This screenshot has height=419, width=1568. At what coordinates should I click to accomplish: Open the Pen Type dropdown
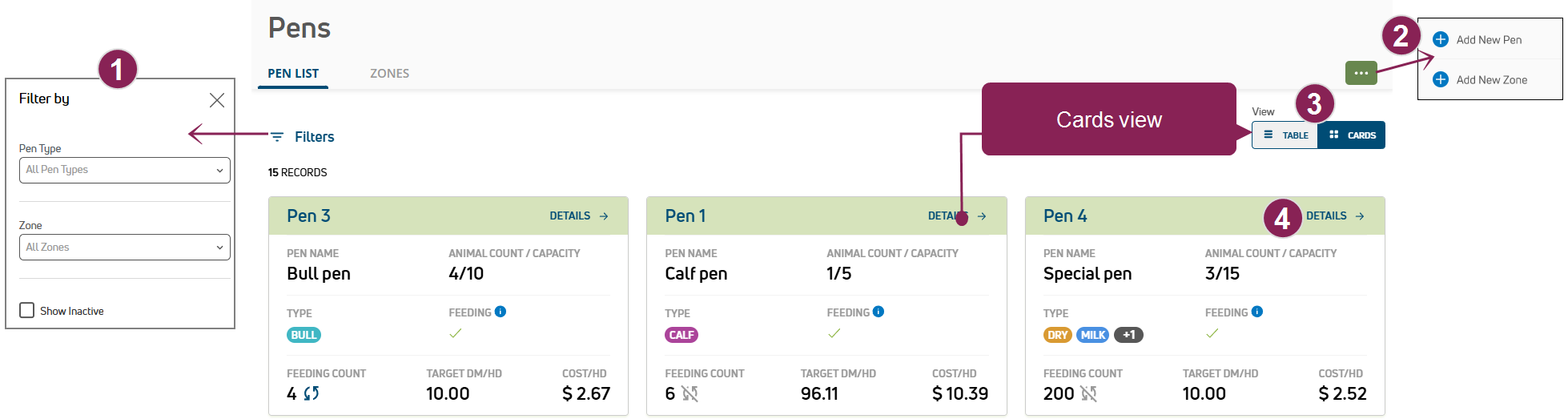click(124, 170)
